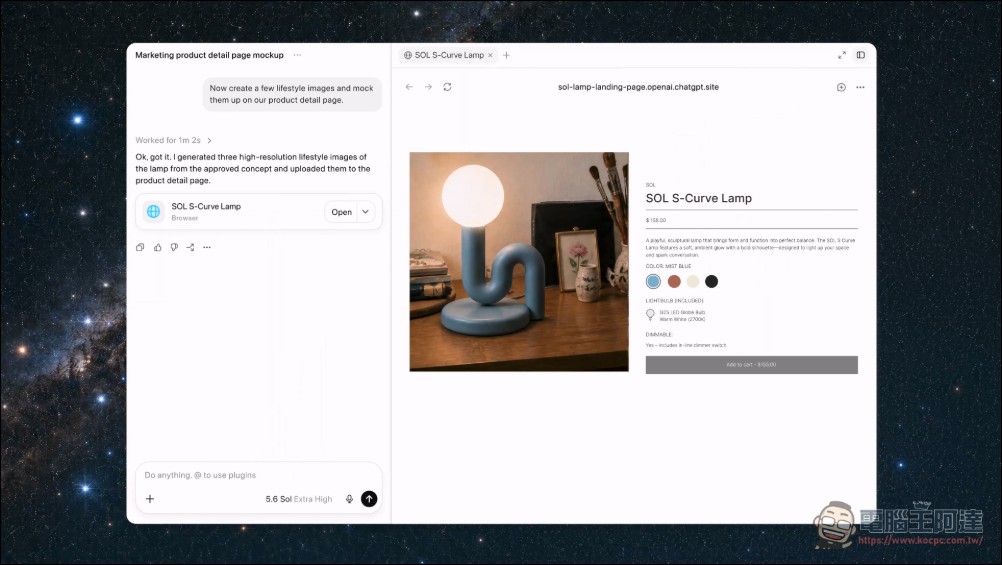Screen dimensions: 1002x565
Task: Open the chat title more options menu
Action: pyautogui.click(x=297, y=55)
